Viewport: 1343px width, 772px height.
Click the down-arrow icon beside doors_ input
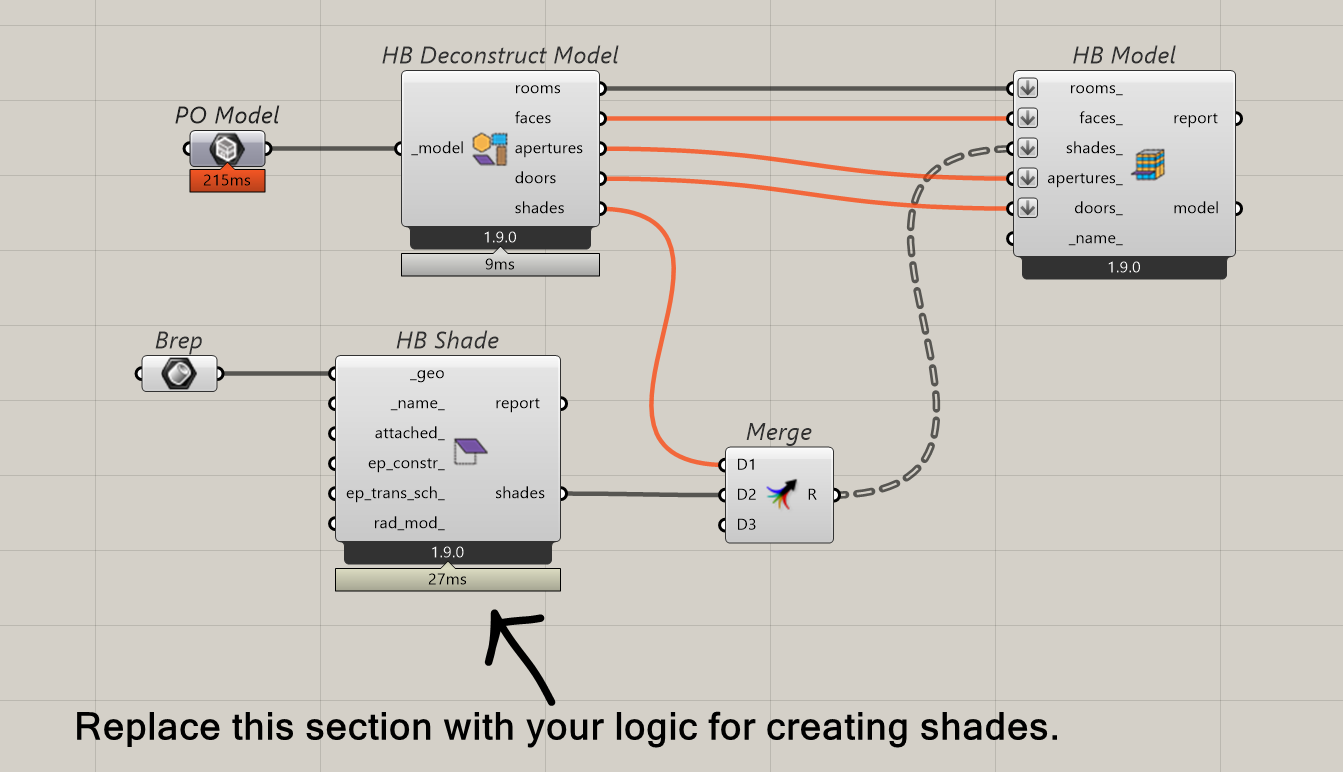tap(1028, 208)
